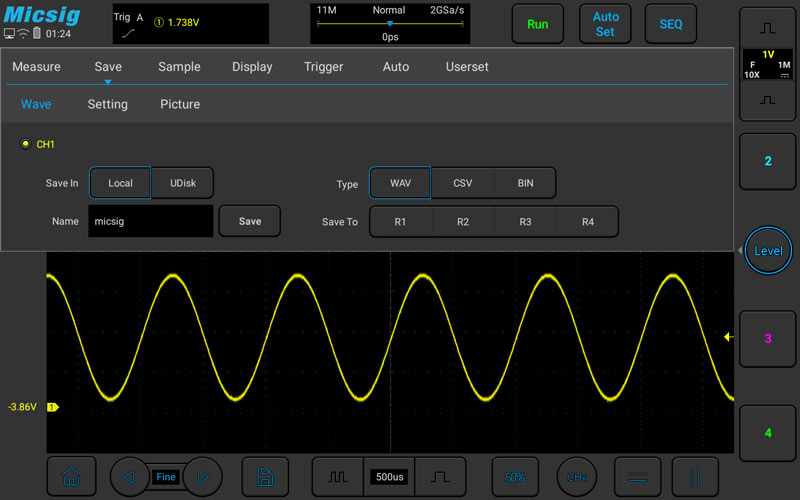800x500 pixels.
Task: Click the 500us timebase value
Action: point(389,477)
